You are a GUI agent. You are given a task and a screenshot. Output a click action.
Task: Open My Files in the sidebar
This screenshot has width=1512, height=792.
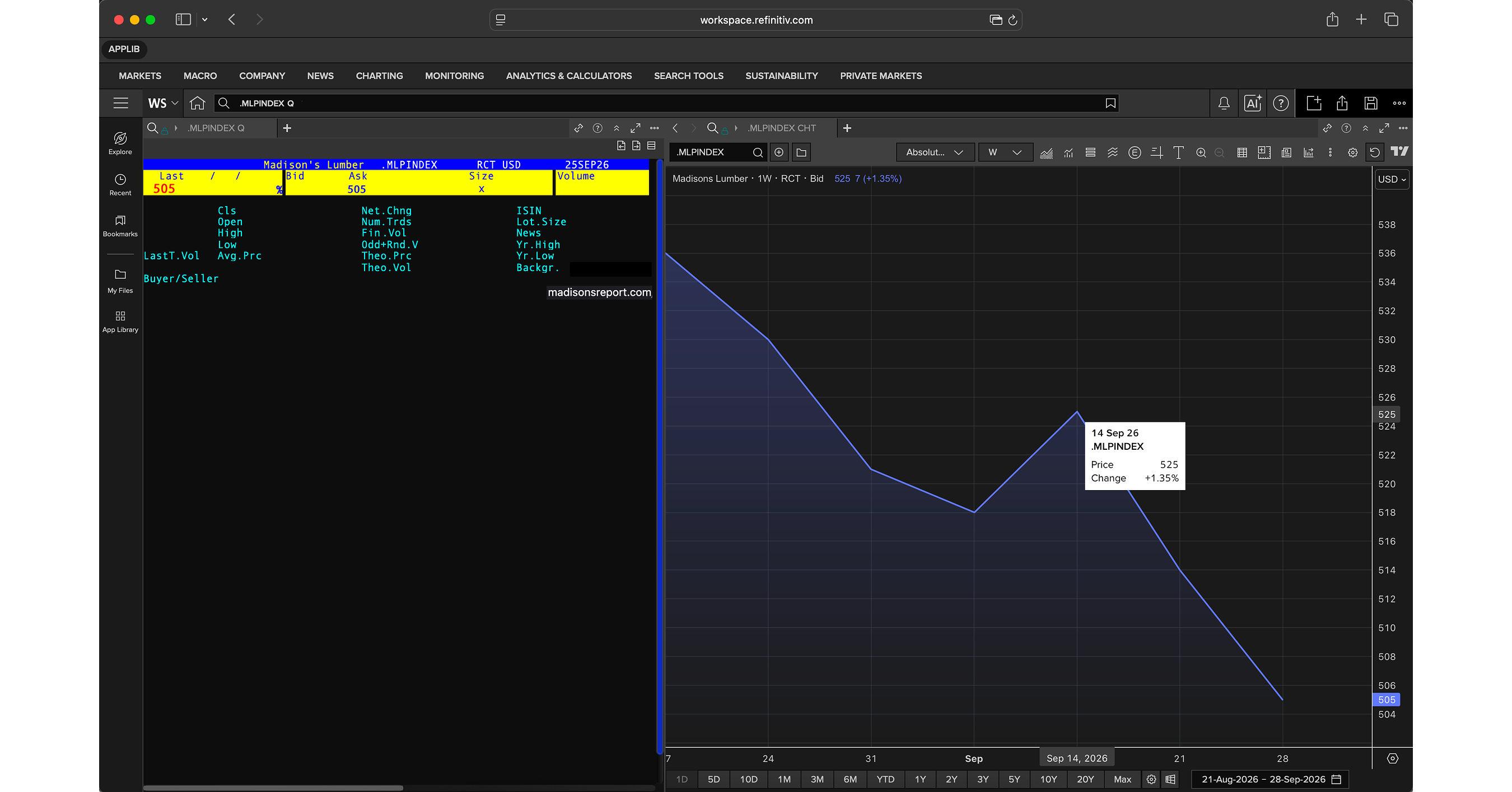tap(120, 281)
